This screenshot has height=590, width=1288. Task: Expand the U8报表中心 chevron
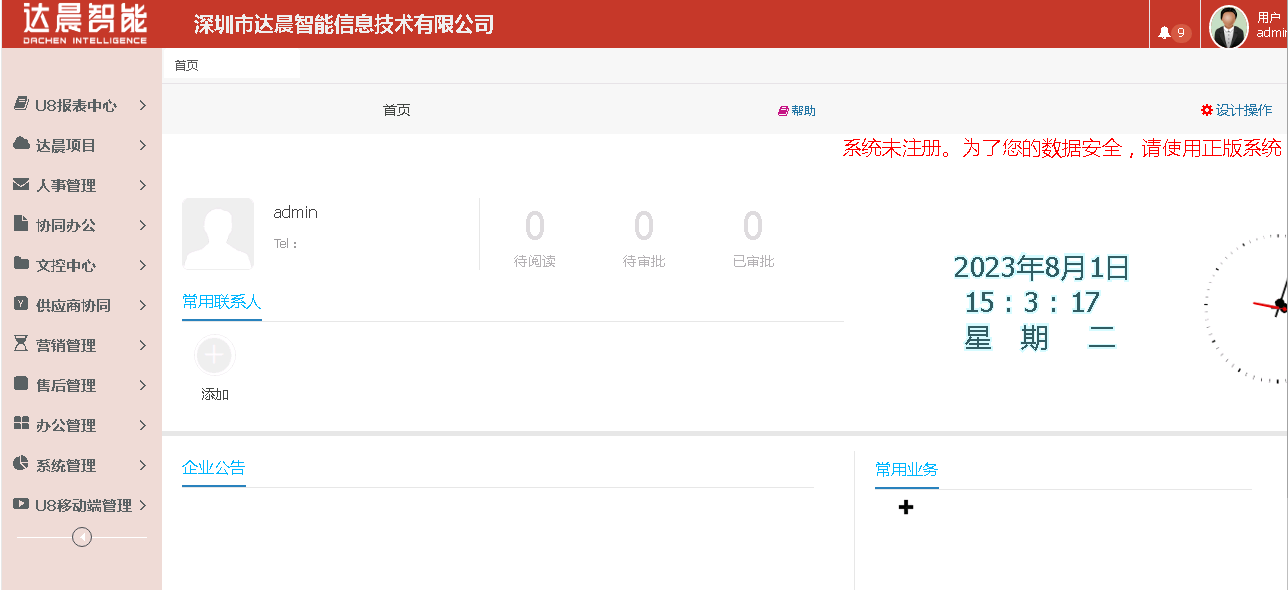point(143,105)
